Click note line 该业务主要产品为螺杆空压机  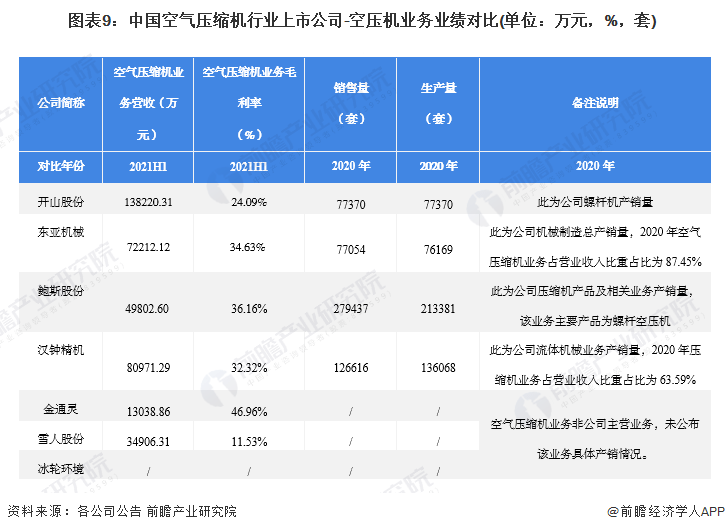coord(595,321)
